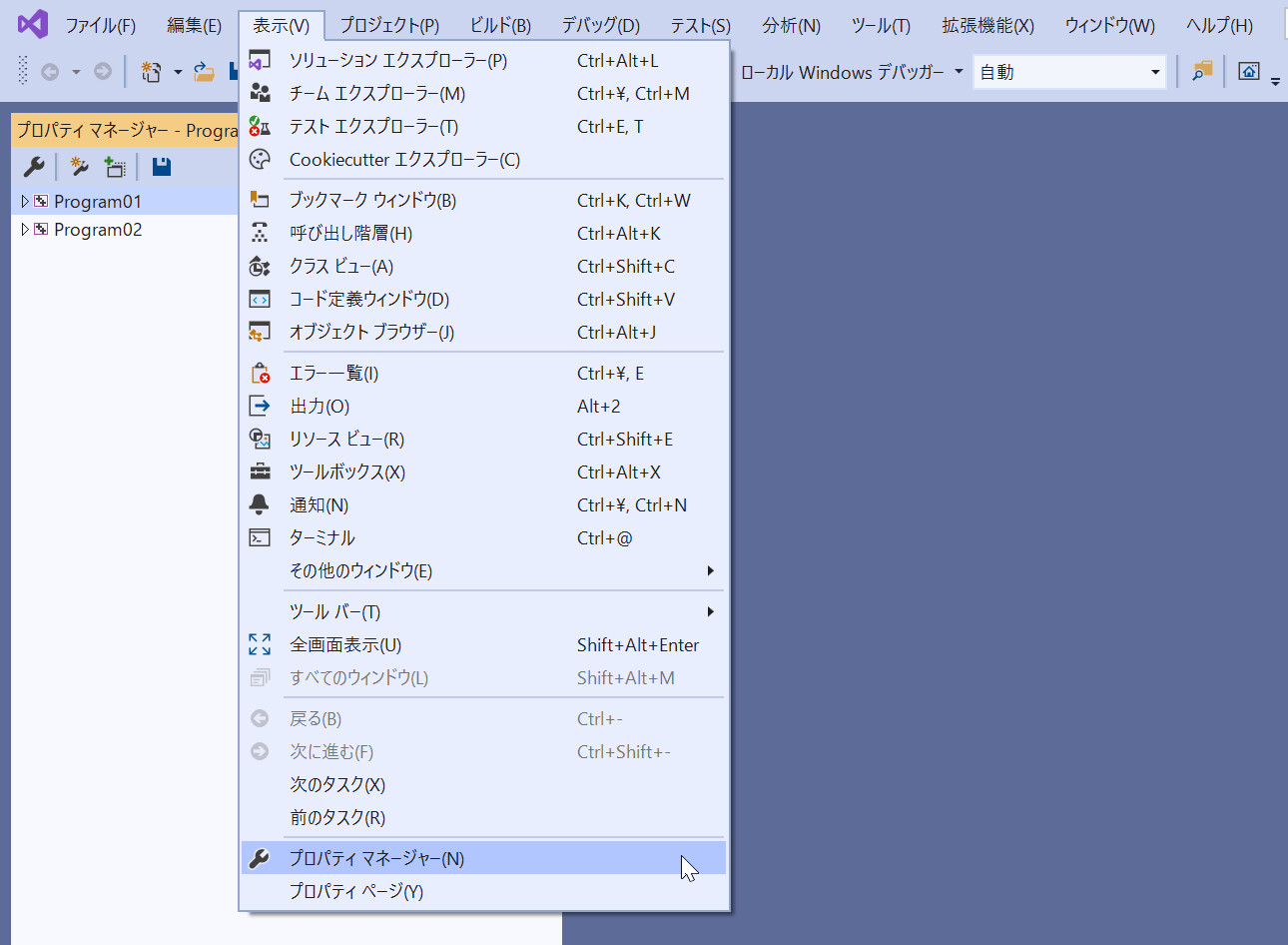This screenshot has height=945, width=1288.
Task: Click the Open File folder icon in toolbar
Action: [204, 72]
